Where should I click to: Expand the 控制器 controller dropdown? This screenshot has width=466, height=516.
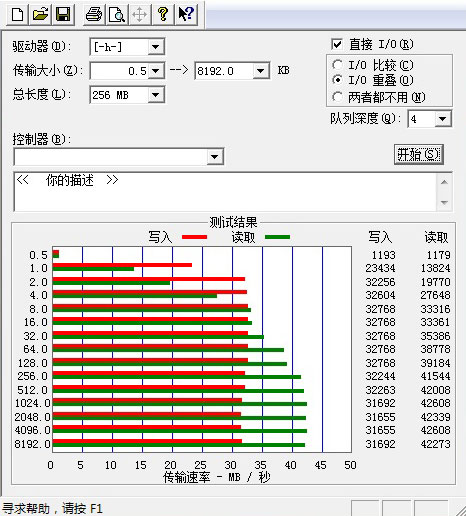(x=215, y=157)
